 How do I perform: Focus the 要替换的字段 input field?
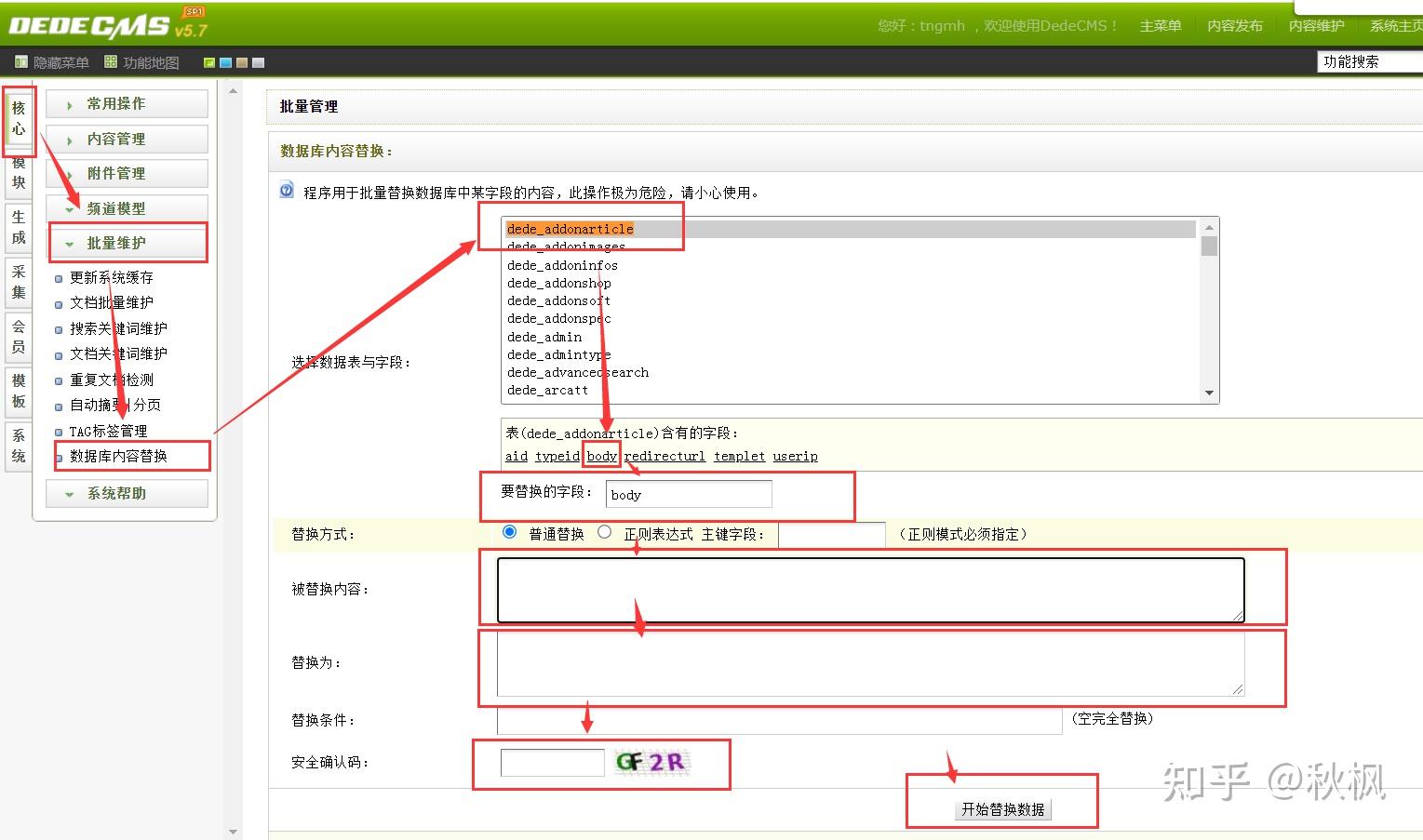[689, 494]
